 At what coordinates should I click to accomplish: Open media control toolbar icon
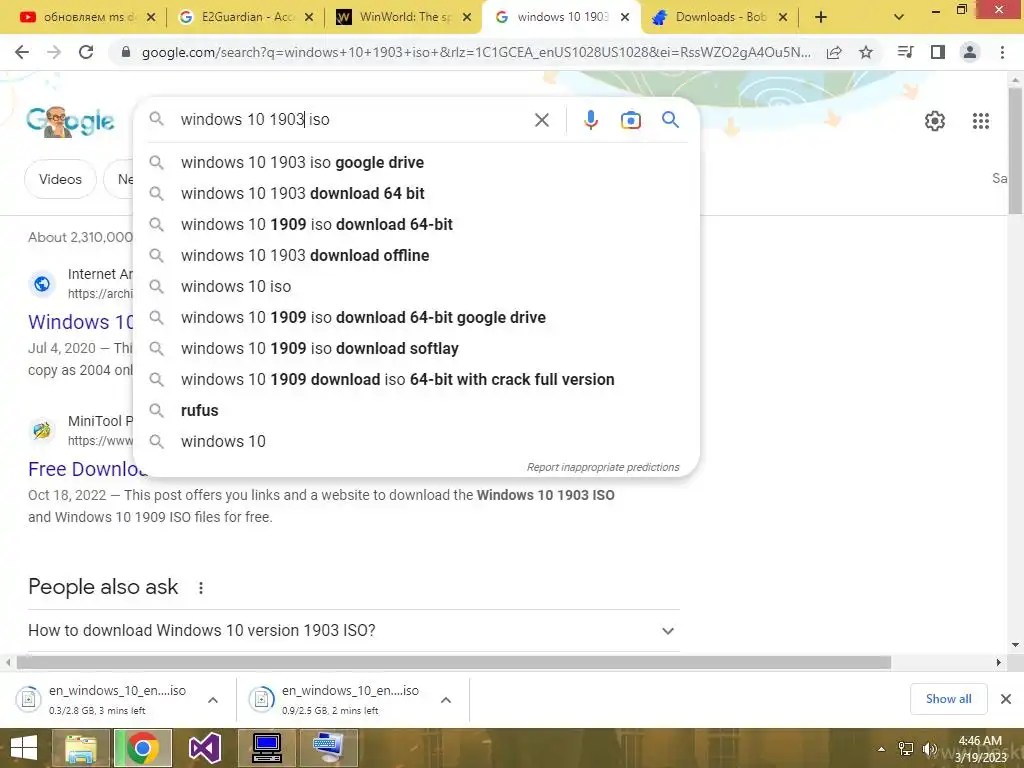pyautogui.click(x=906, y=52)
